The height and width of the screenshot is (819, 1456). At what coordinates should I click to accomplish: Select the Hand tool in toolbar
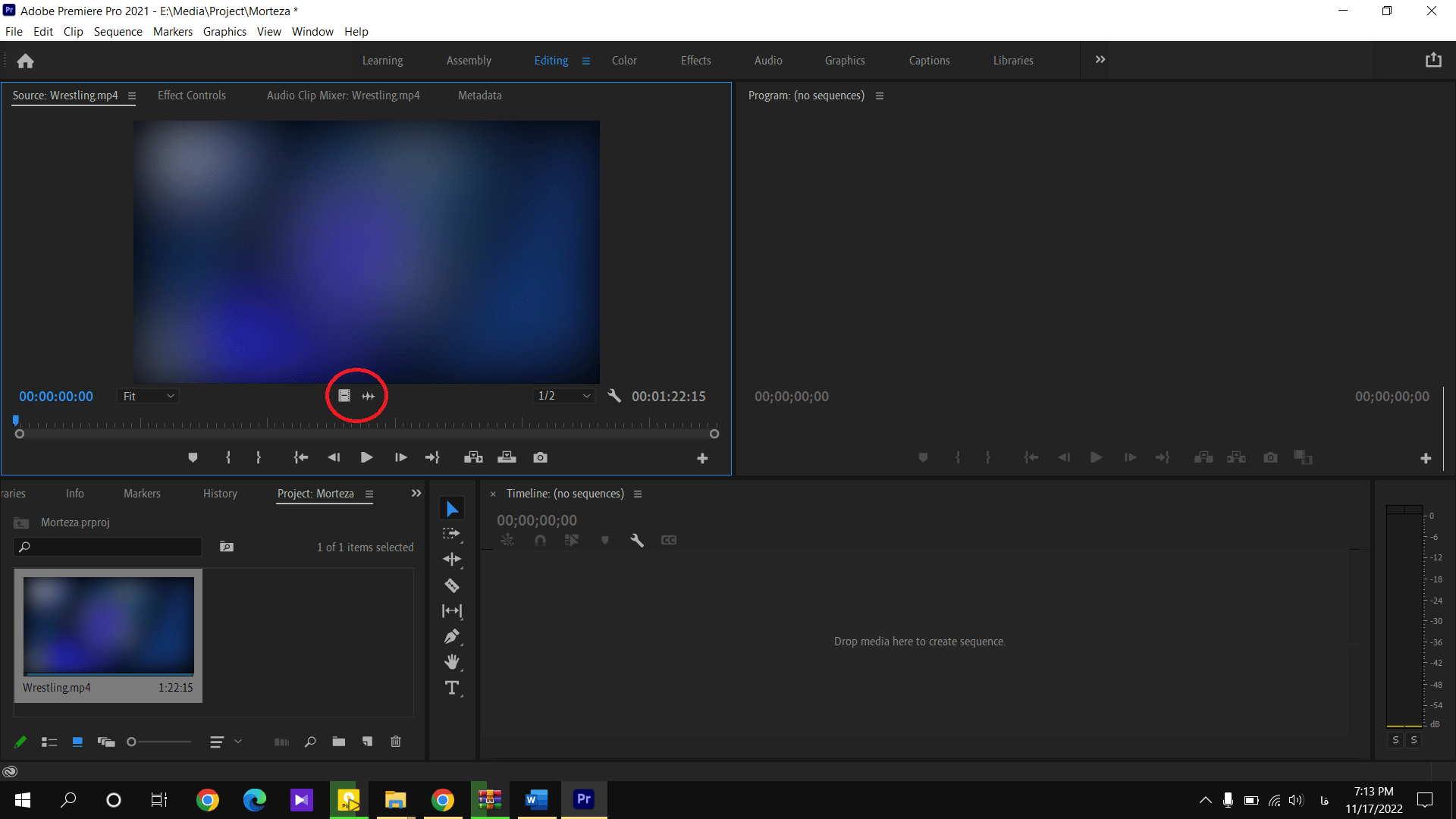tap(453, 662)
